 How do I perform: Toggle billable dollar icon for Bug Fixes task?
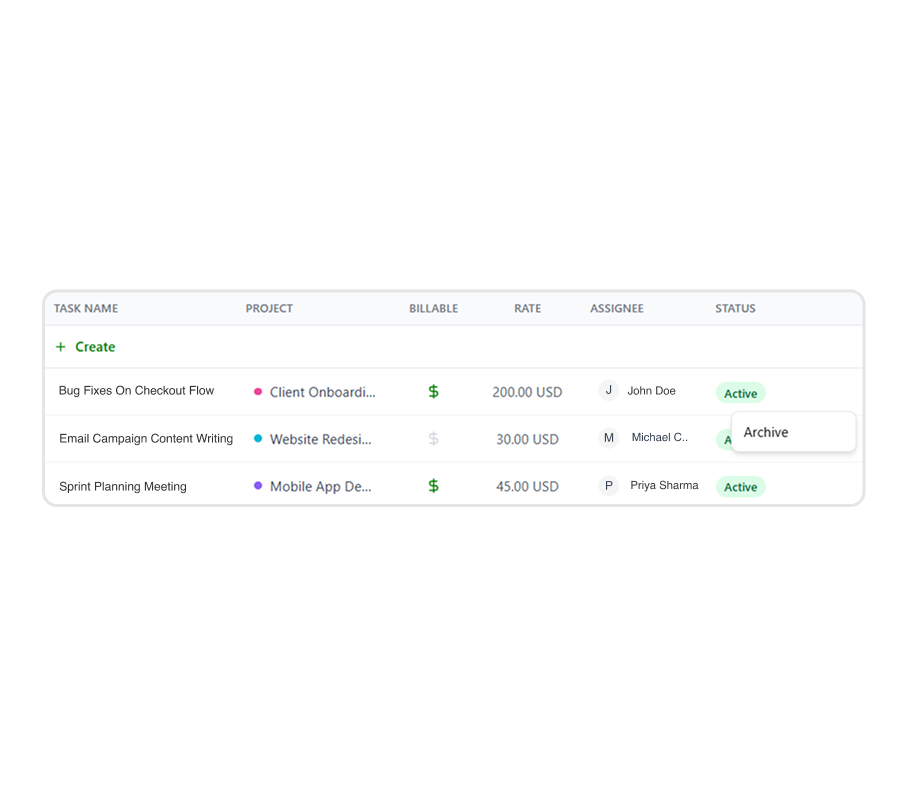pyautogui.click(x=433, y=392)
